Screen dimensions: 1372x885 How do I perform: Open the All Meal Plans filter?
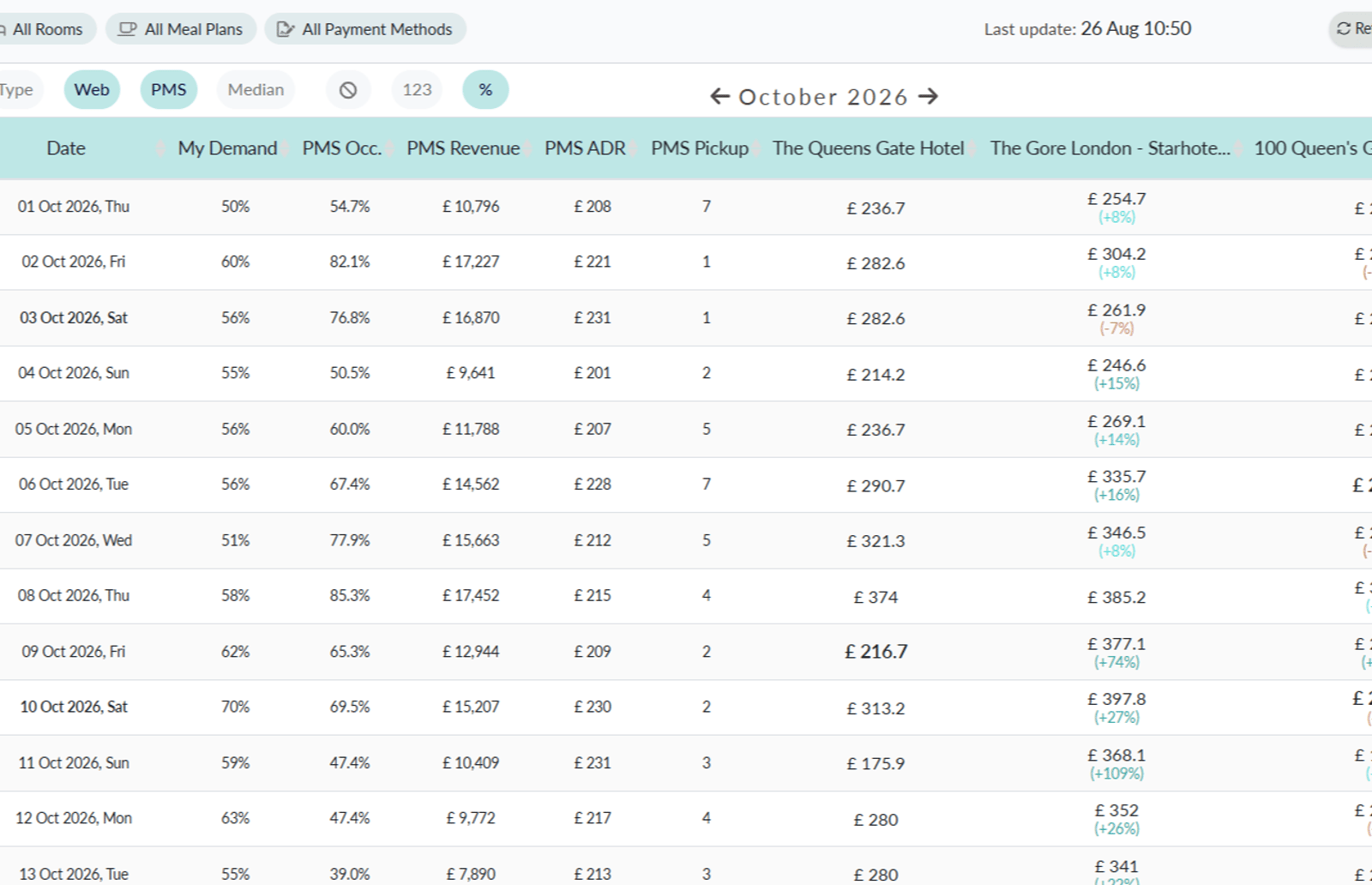coord(181,29)
